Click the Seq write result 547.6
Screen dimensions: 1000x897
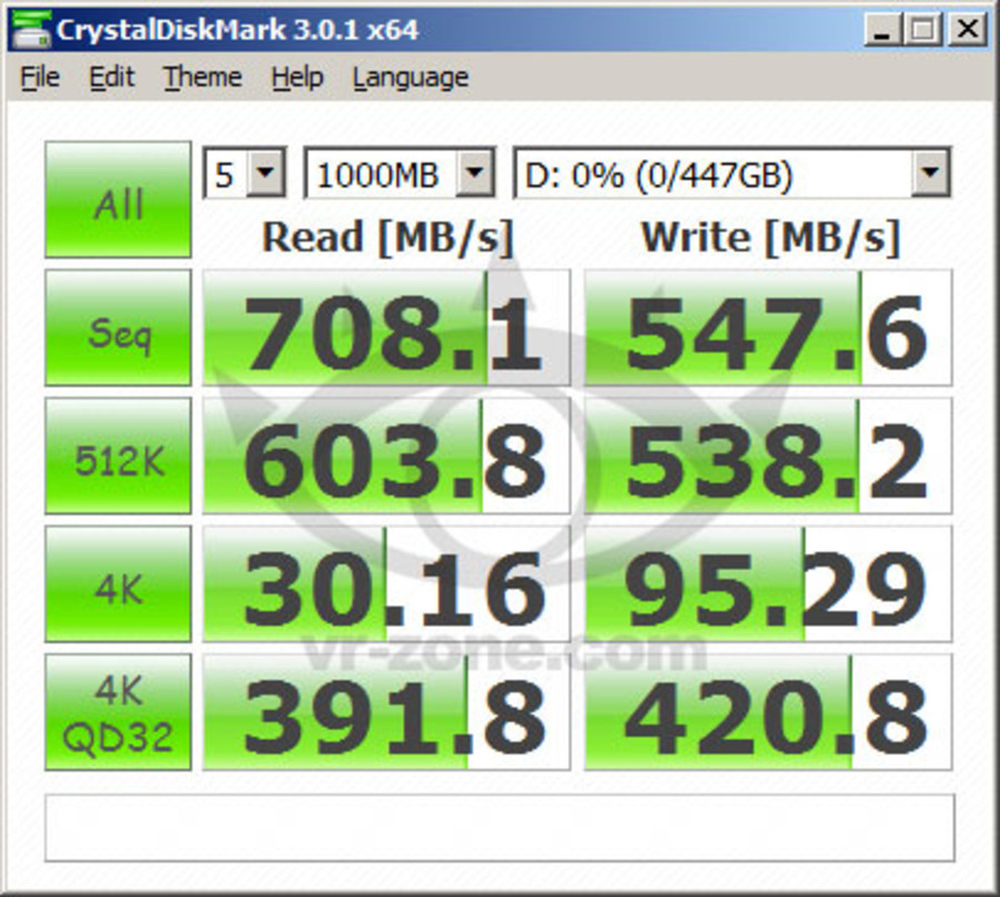[x=768, y=328]
